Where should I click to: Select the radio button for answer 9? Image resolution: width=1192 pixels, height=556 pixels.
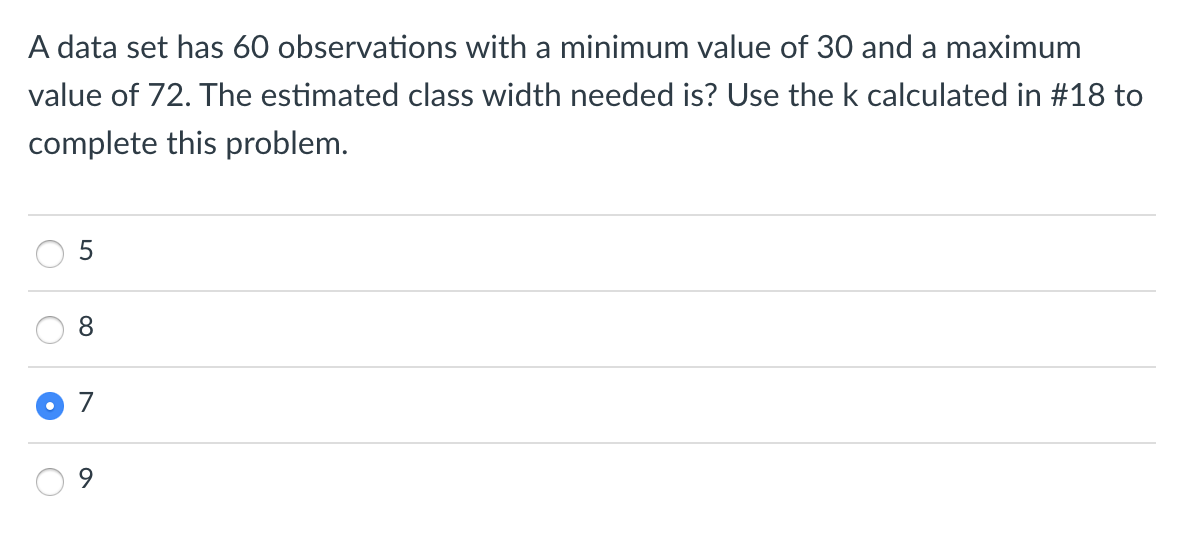[x=50, y=481]
